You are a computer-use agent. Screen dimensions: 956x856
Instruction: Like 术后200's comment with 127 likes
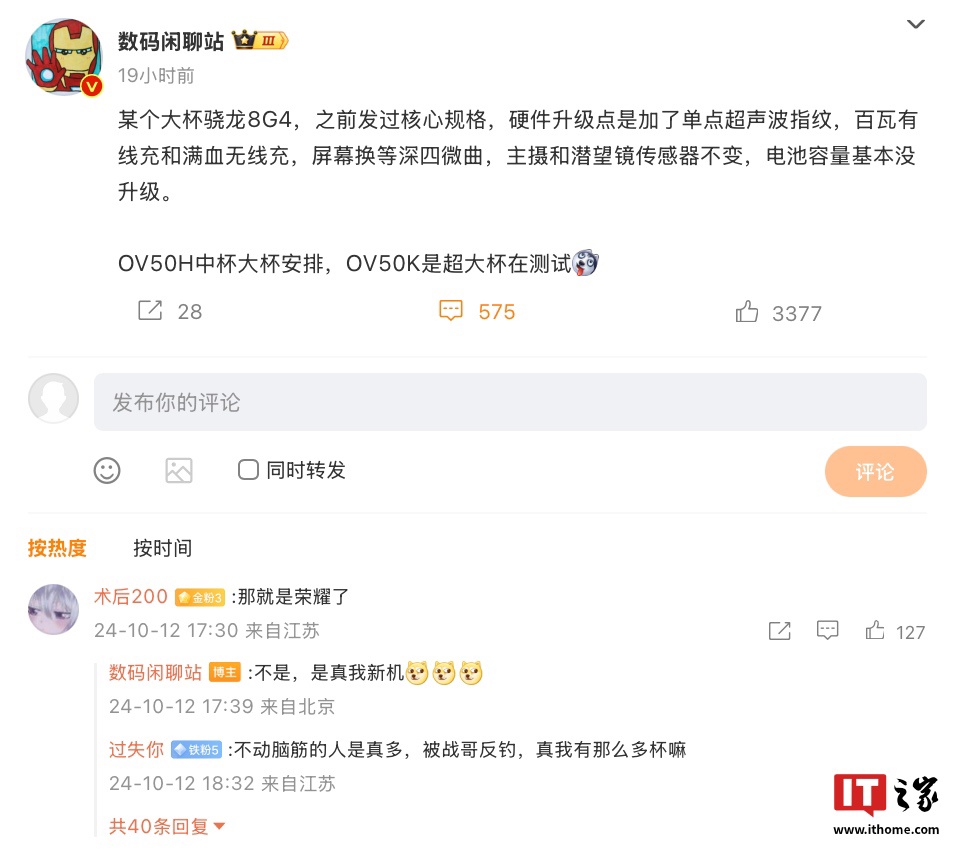coord(875,630)
